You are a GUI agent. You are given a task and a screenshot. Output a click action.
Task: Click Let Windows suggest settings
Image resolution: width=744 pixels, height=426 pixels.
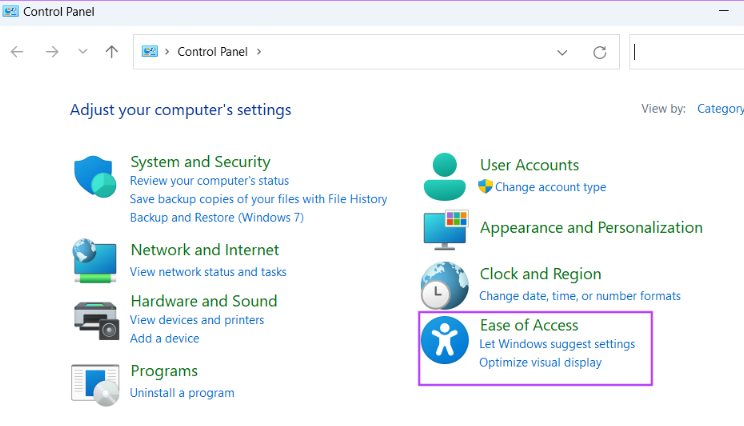557,344
